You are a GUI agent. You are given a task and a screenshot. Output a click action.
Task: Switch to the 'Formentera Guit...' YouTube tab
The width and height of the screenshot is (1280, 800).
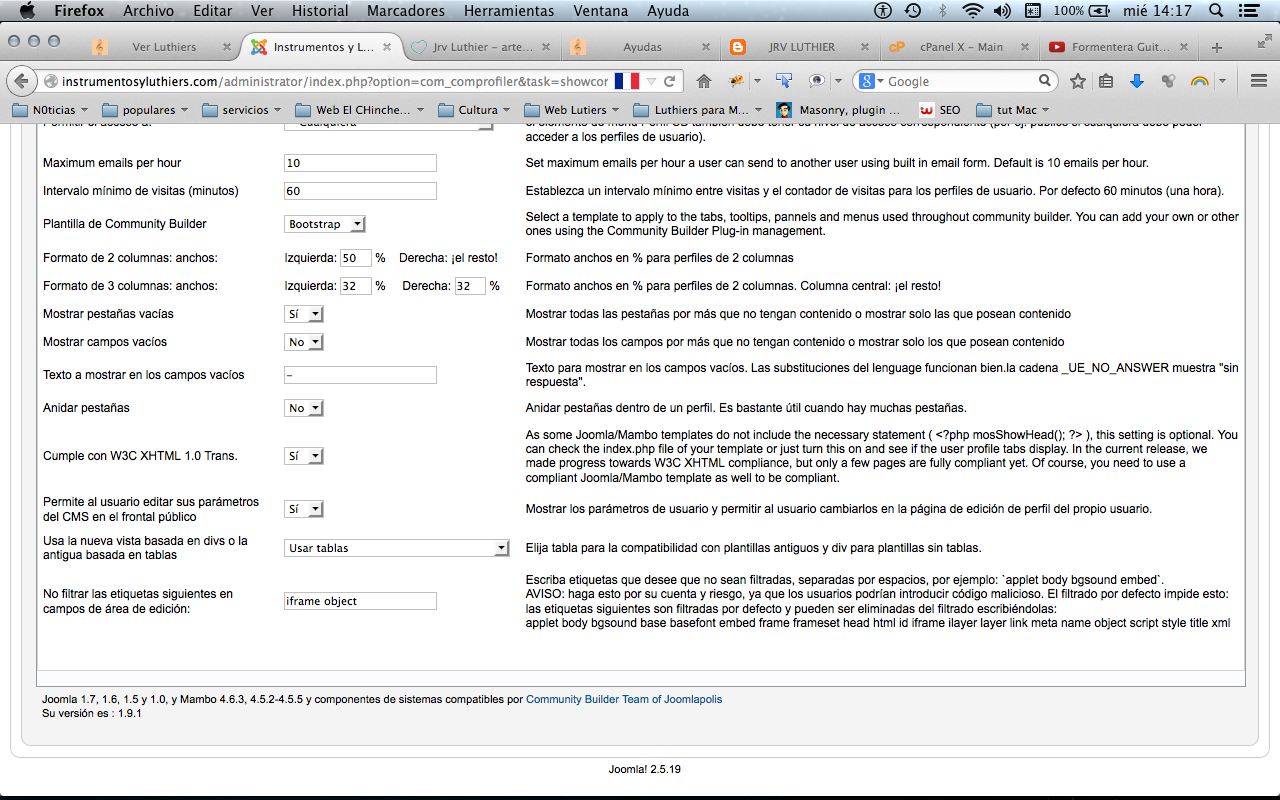(1118, 47)
